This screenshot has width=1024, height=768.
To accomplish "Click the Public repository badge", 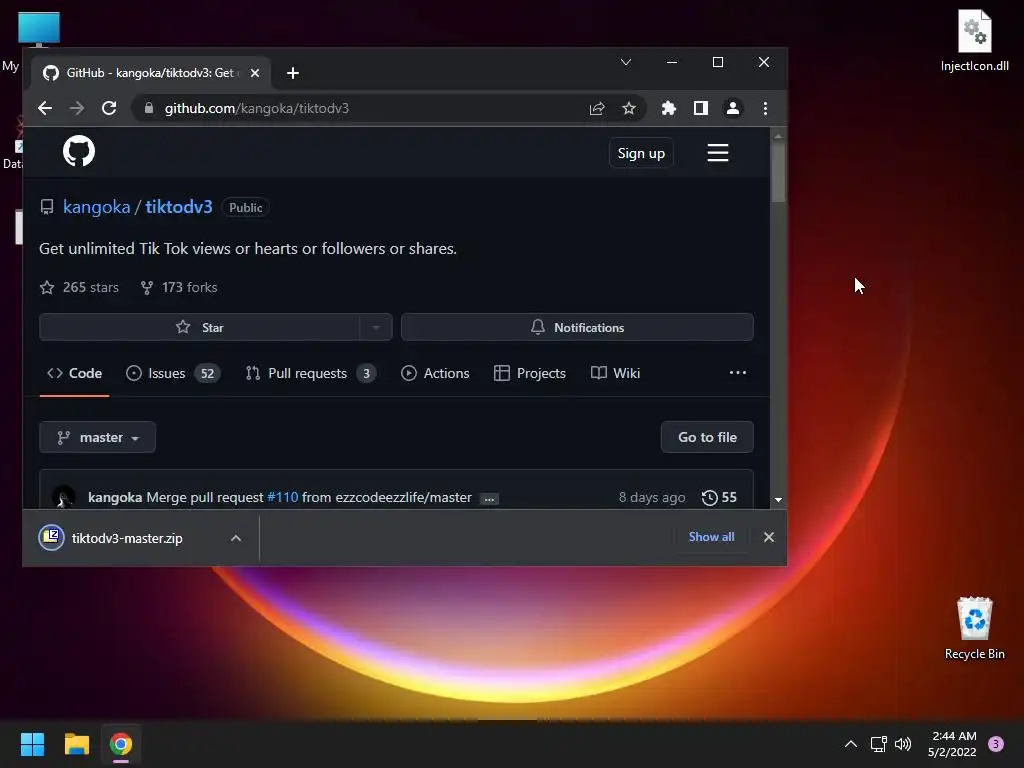I will (246, 208).
